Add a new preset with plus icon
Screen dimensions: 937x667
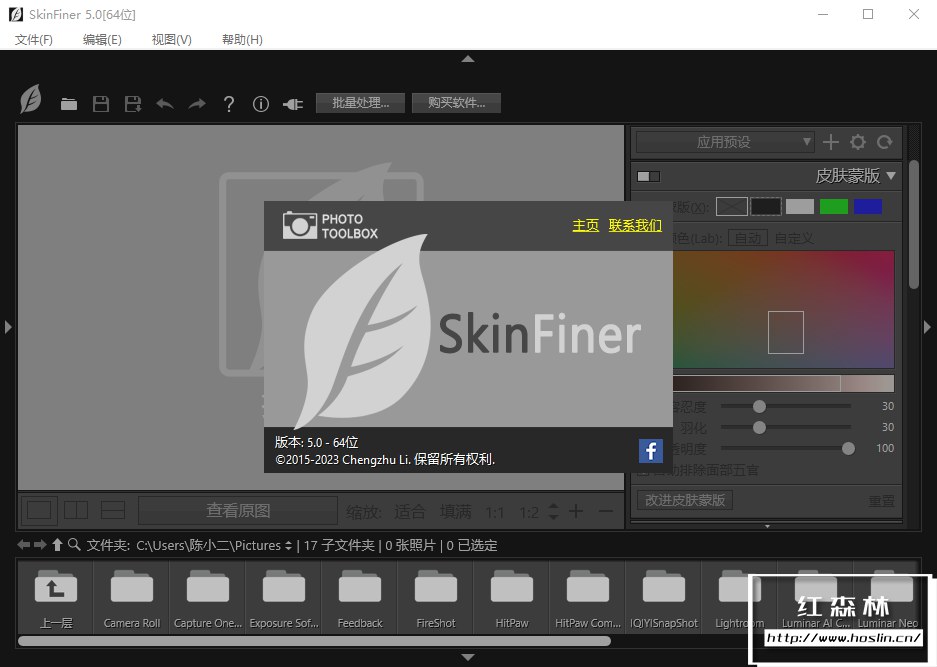tap(831, 142)
